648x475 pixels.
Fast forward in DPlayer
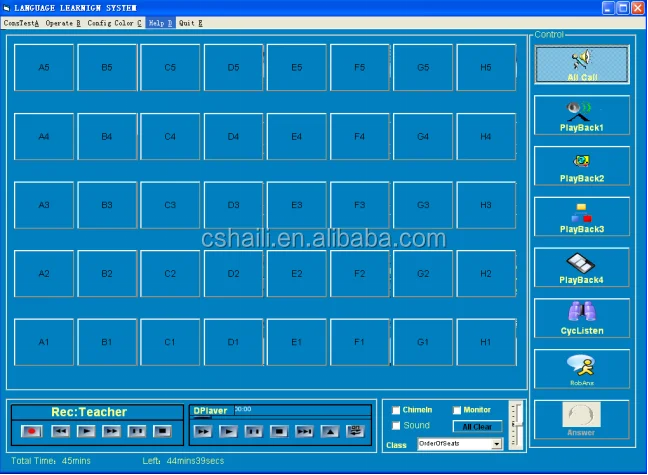(202, 432)
